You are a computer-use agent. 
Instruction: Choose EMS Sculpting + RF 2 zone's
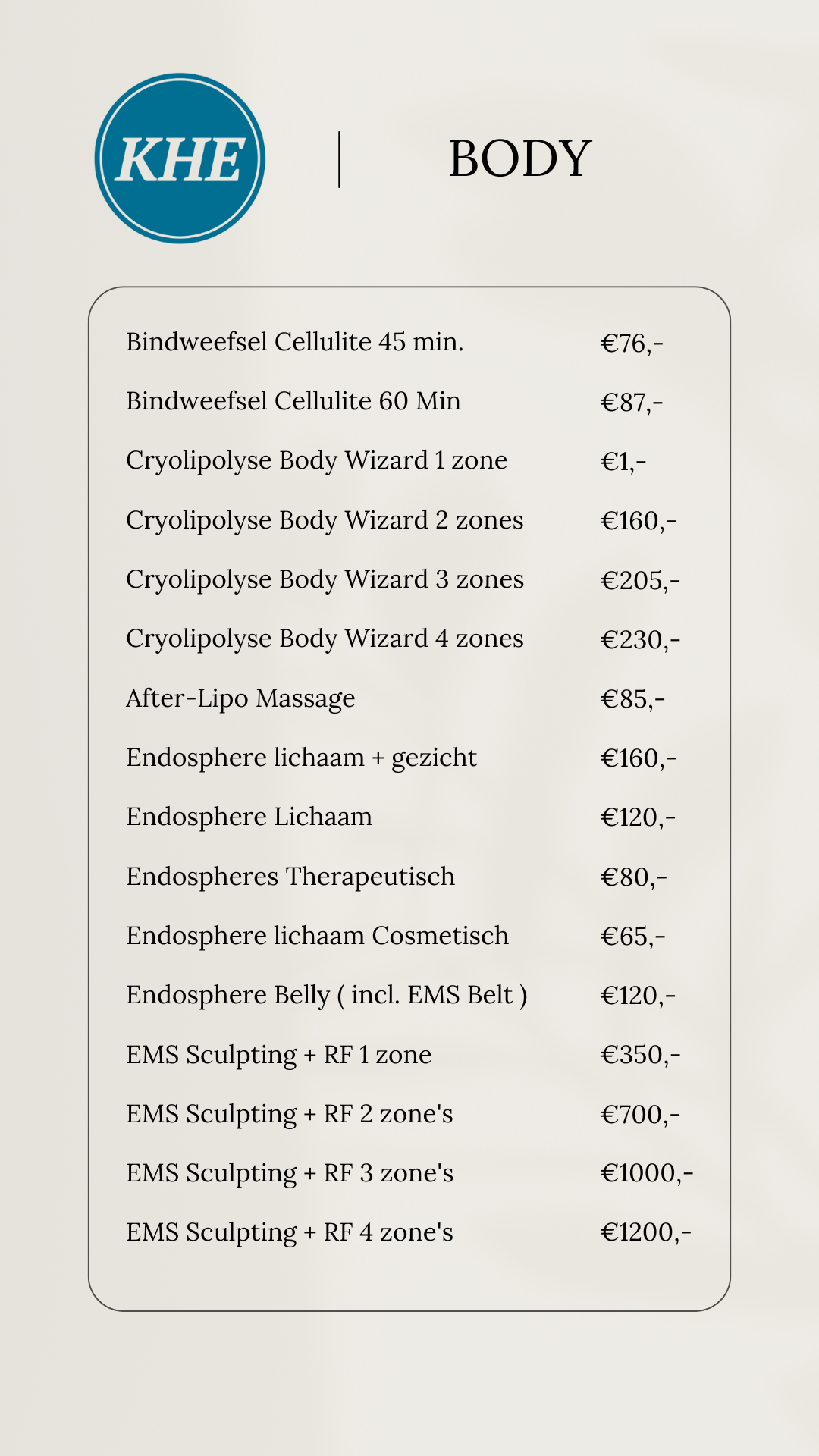[289, 1114]
